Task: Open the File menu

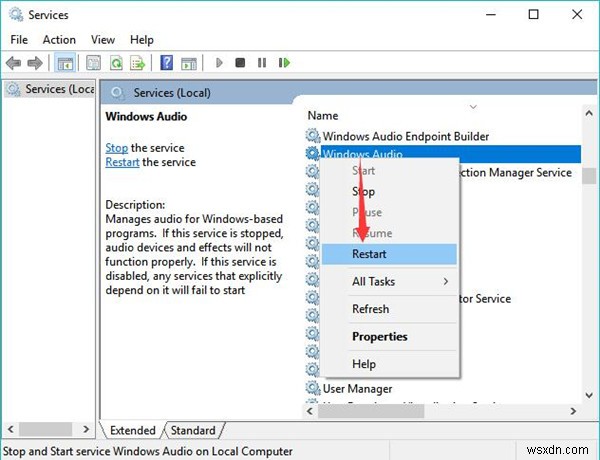Action: 19,40
